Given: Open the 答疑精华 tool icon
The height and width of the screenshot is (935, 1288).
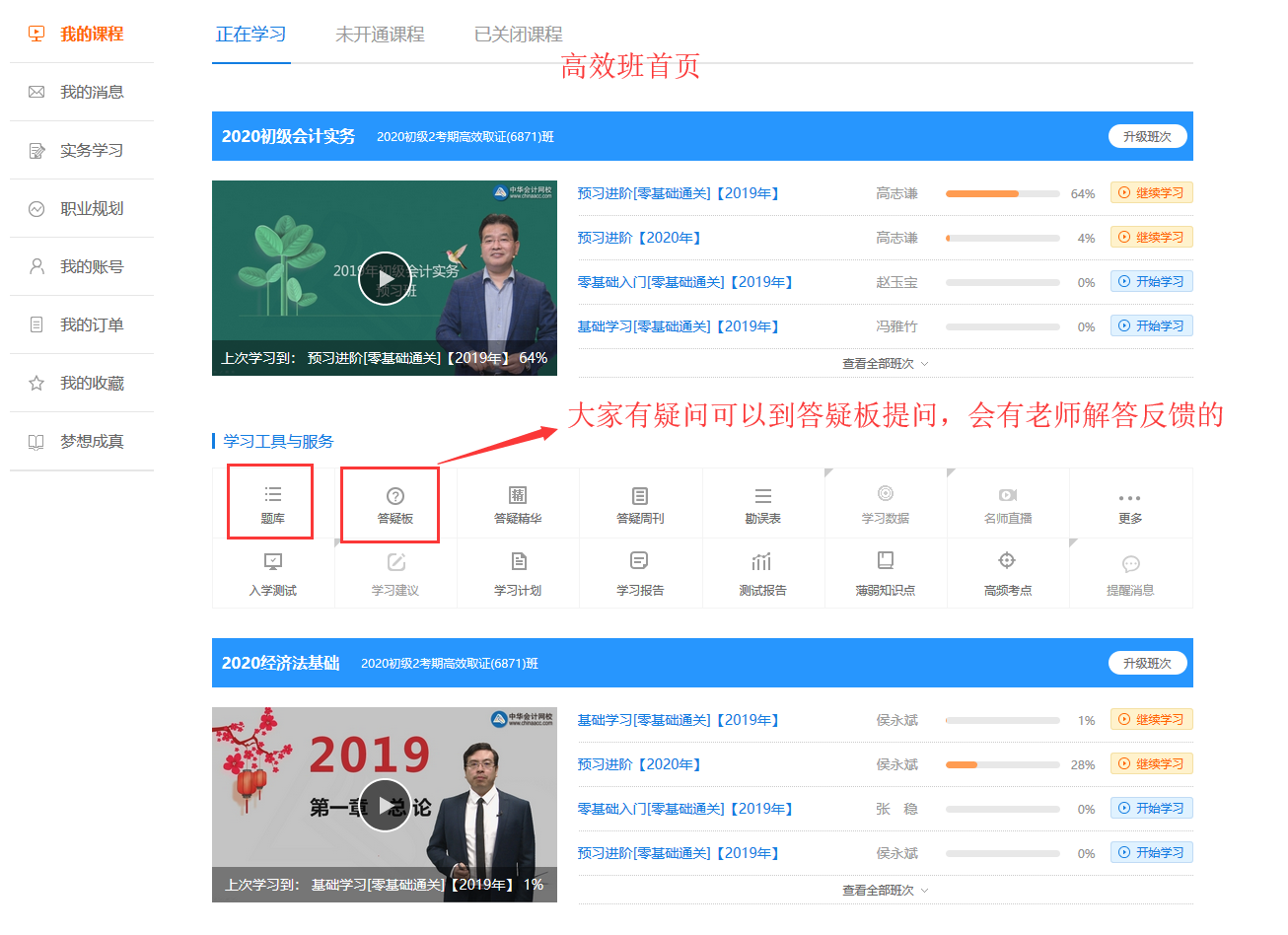Looking at the screenshot, I should [x=518, y=504].
